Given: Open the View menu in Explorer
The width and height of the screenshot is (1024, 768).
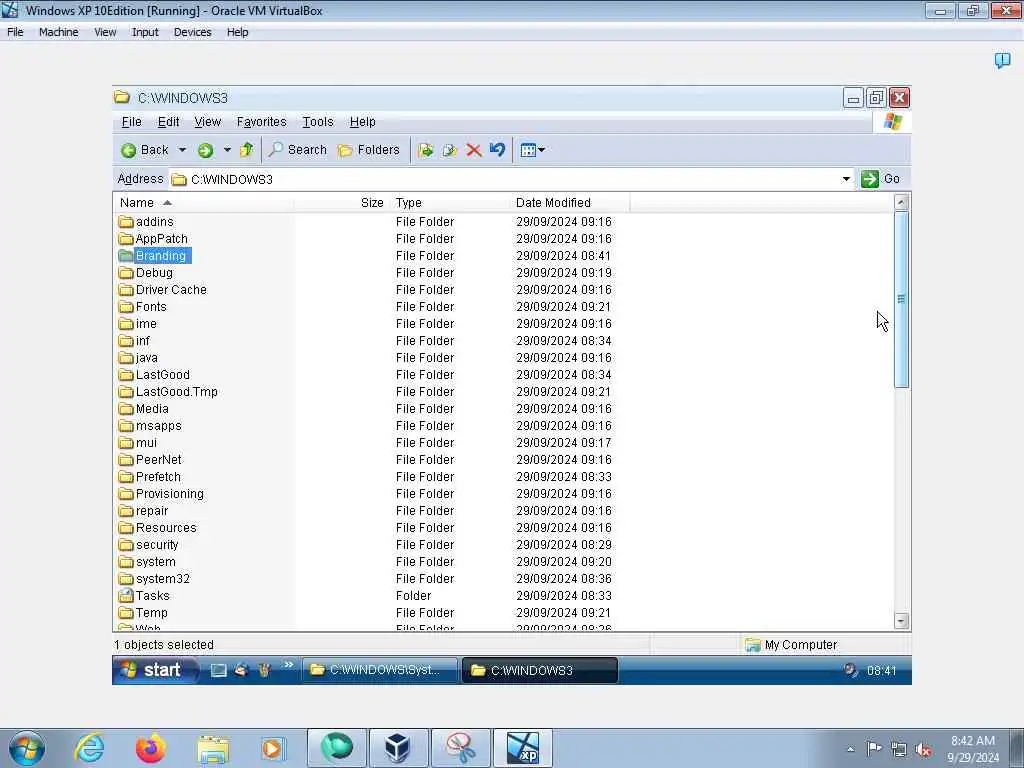Looking at the screenshot, I should (208, 122).
